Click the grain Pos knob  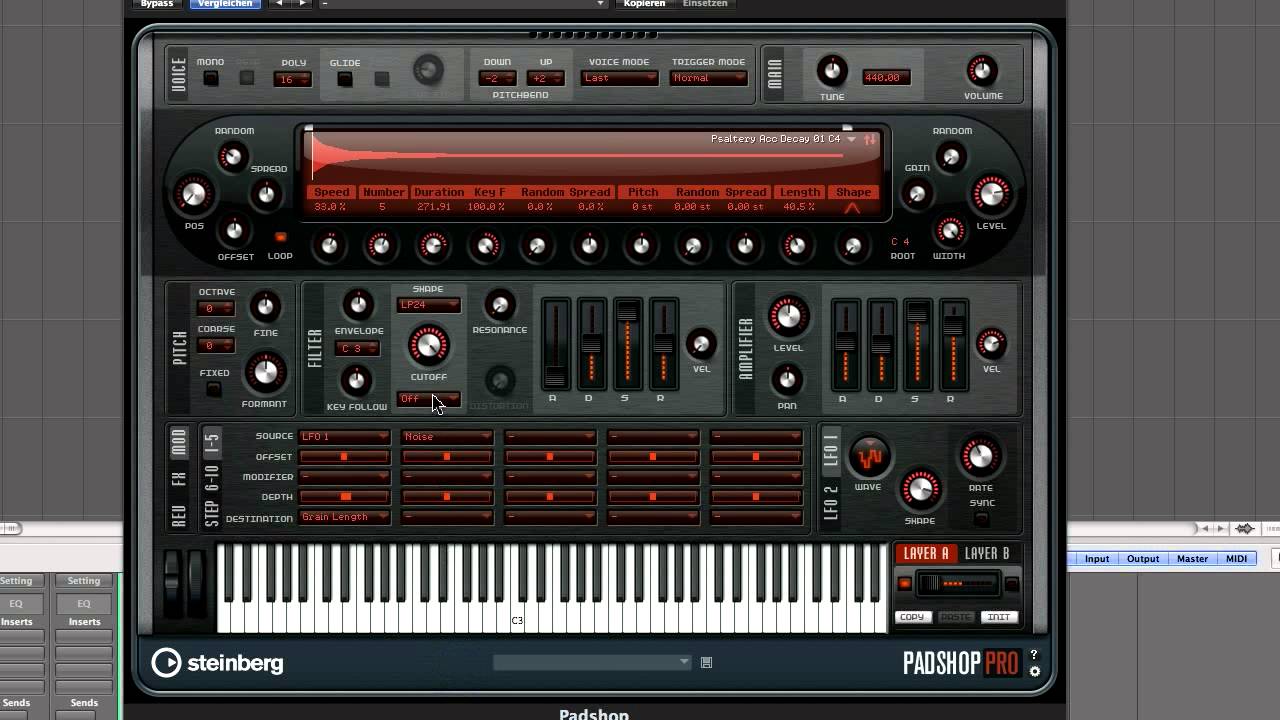pos(193,195)
